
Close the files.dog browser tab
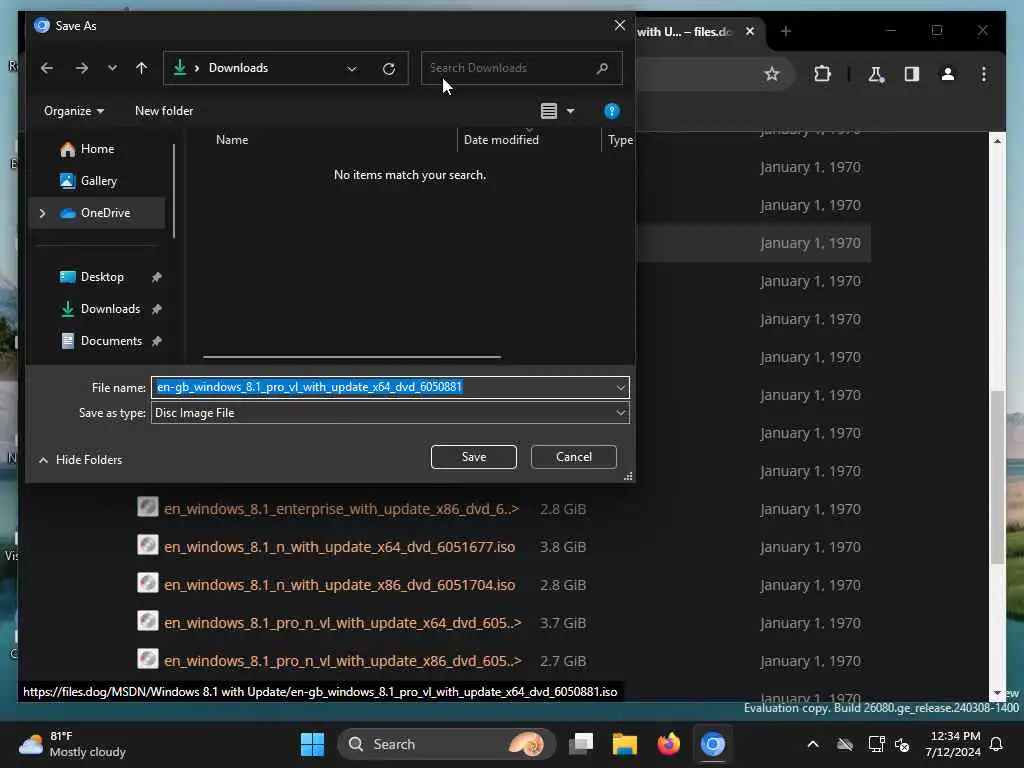pyautogui.click(x=750, y=31)
